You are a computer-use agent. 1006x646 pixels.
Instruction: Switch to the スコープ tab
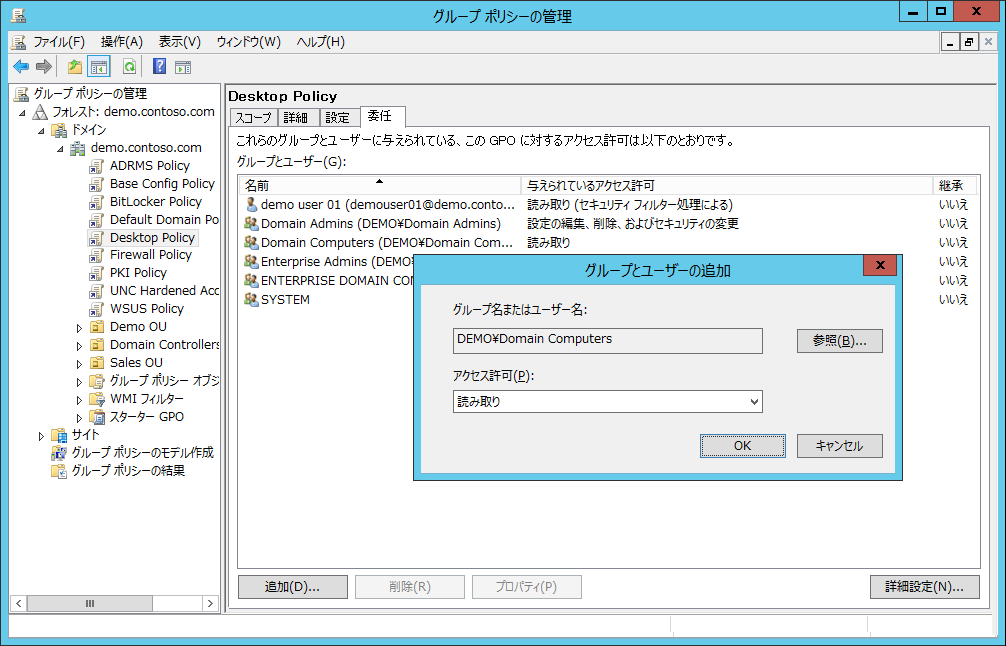(x=253, y=117)
